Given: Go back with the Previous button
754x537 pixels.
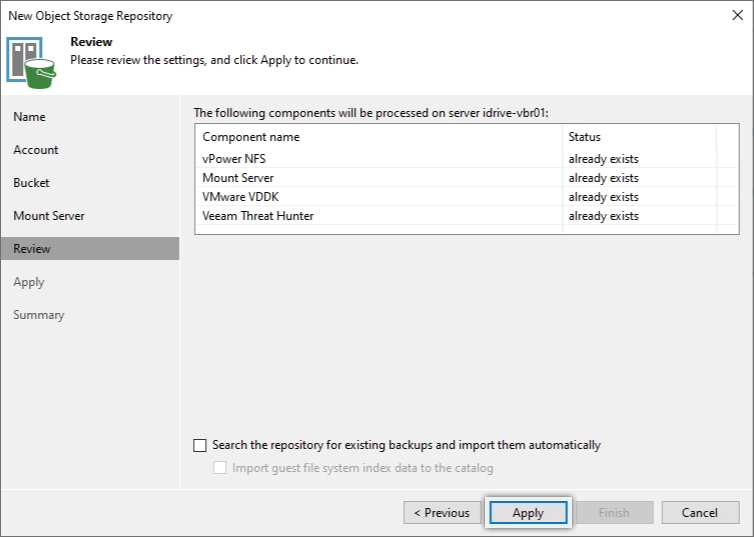Looking at the screenshot, I should 442,512.
